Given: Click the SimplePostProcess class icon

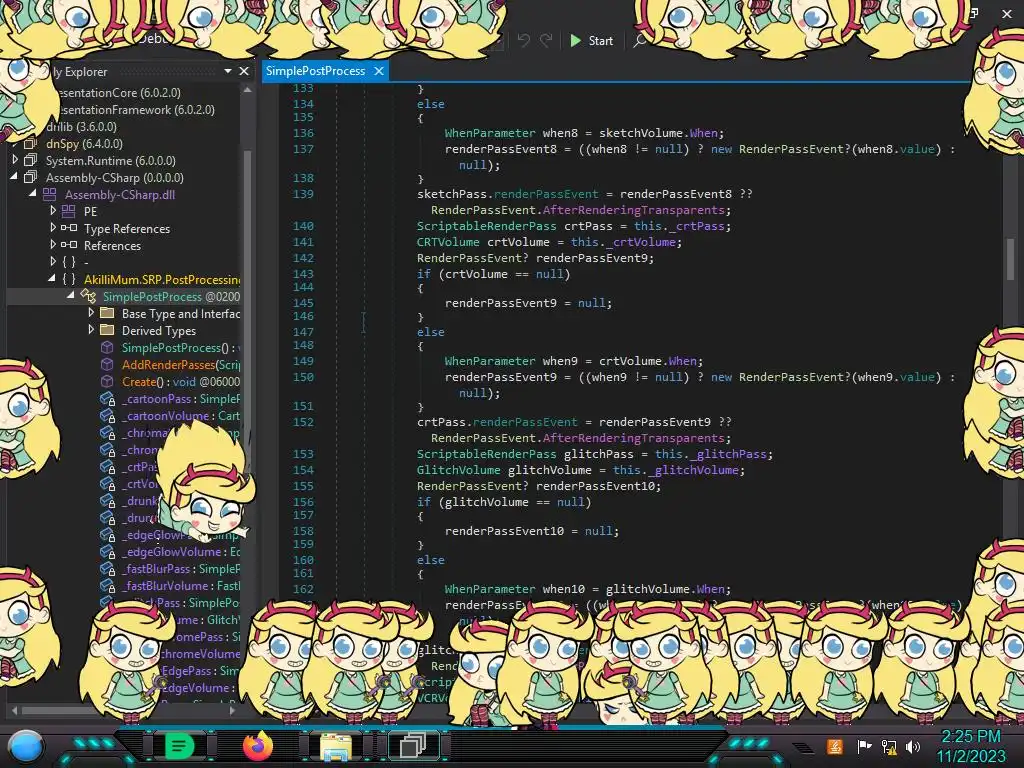Looking at the screenshot, I should 88,296.
